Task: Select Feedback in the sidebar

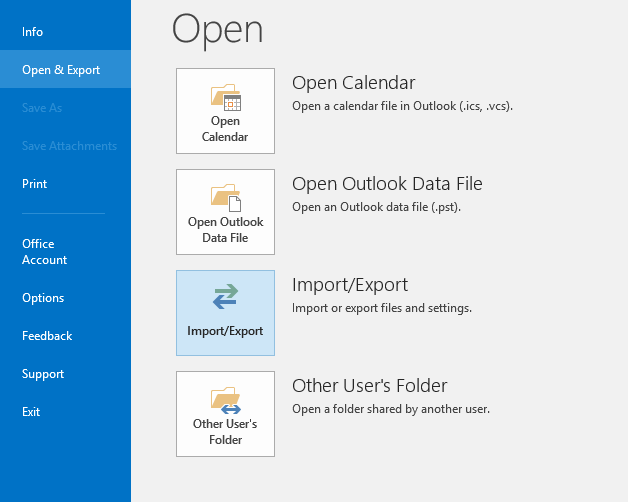Action: (47, 336)
